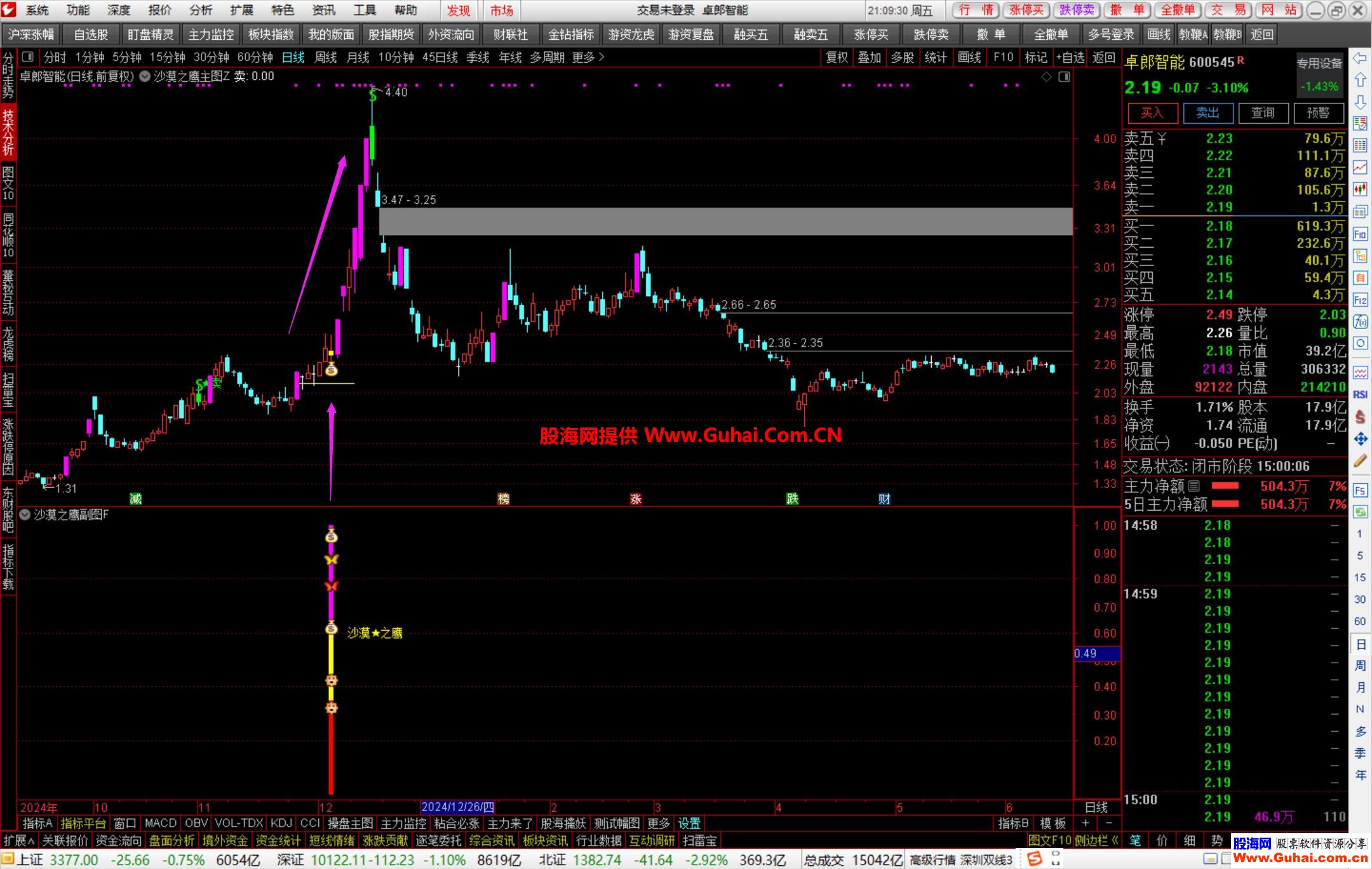Open the 功能 menu
Image resolution: width=1372 pixels, height=869 pixels.
pos(78,10)
